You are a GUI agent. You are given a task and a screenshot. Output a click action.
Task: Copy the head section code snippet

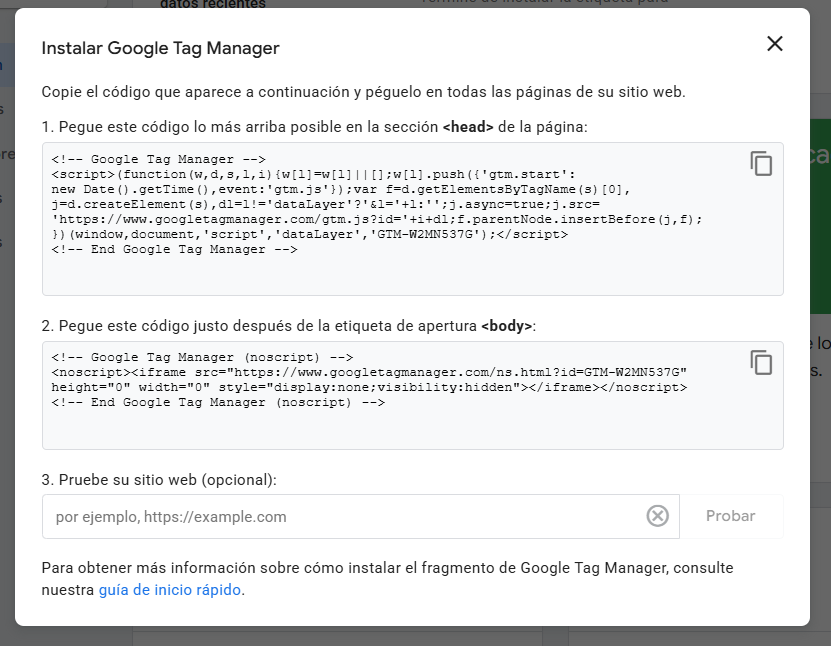762,164
